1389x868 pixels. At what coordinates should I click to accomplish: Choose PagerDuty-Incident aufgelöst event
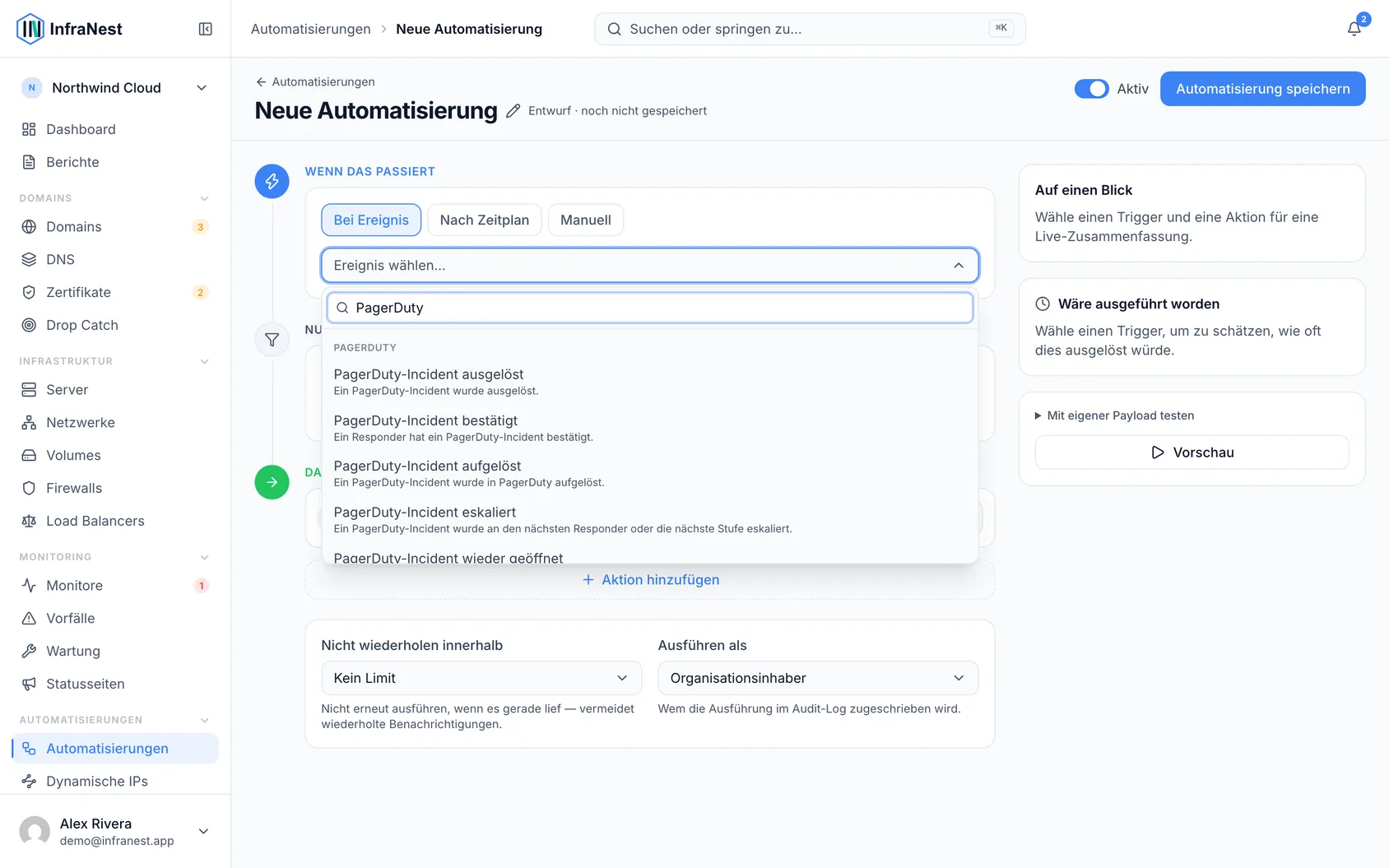click(x=649, y=473)
